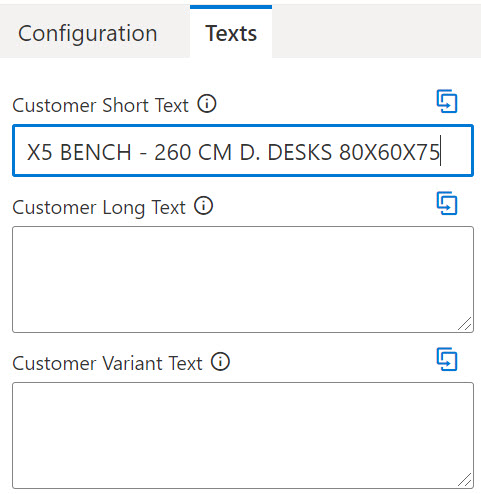
Task: Switch to the Configuration tab
Action: pos(88,33)
